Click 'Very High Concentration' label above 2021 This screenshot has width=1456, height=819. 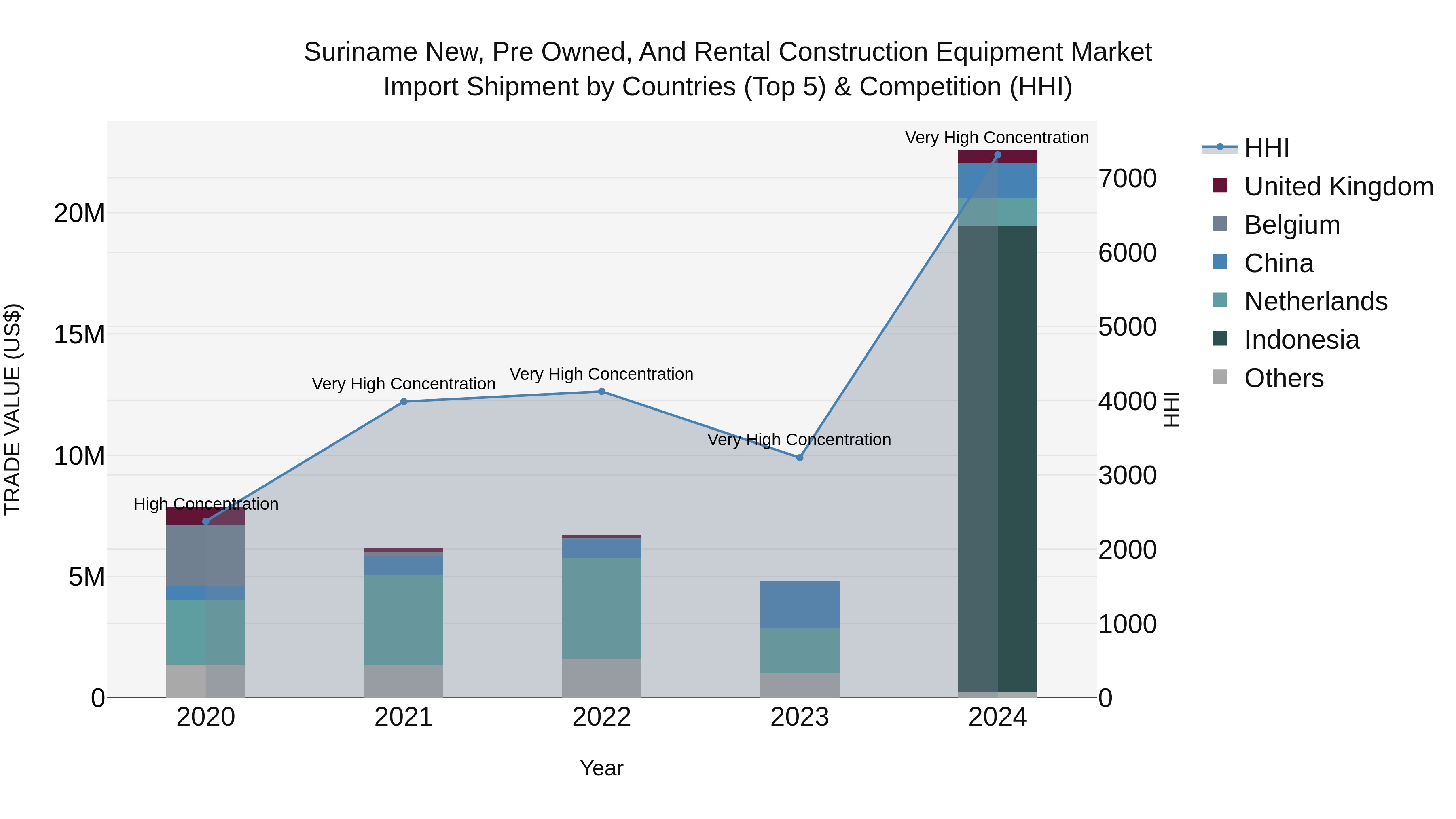[404, 384]
